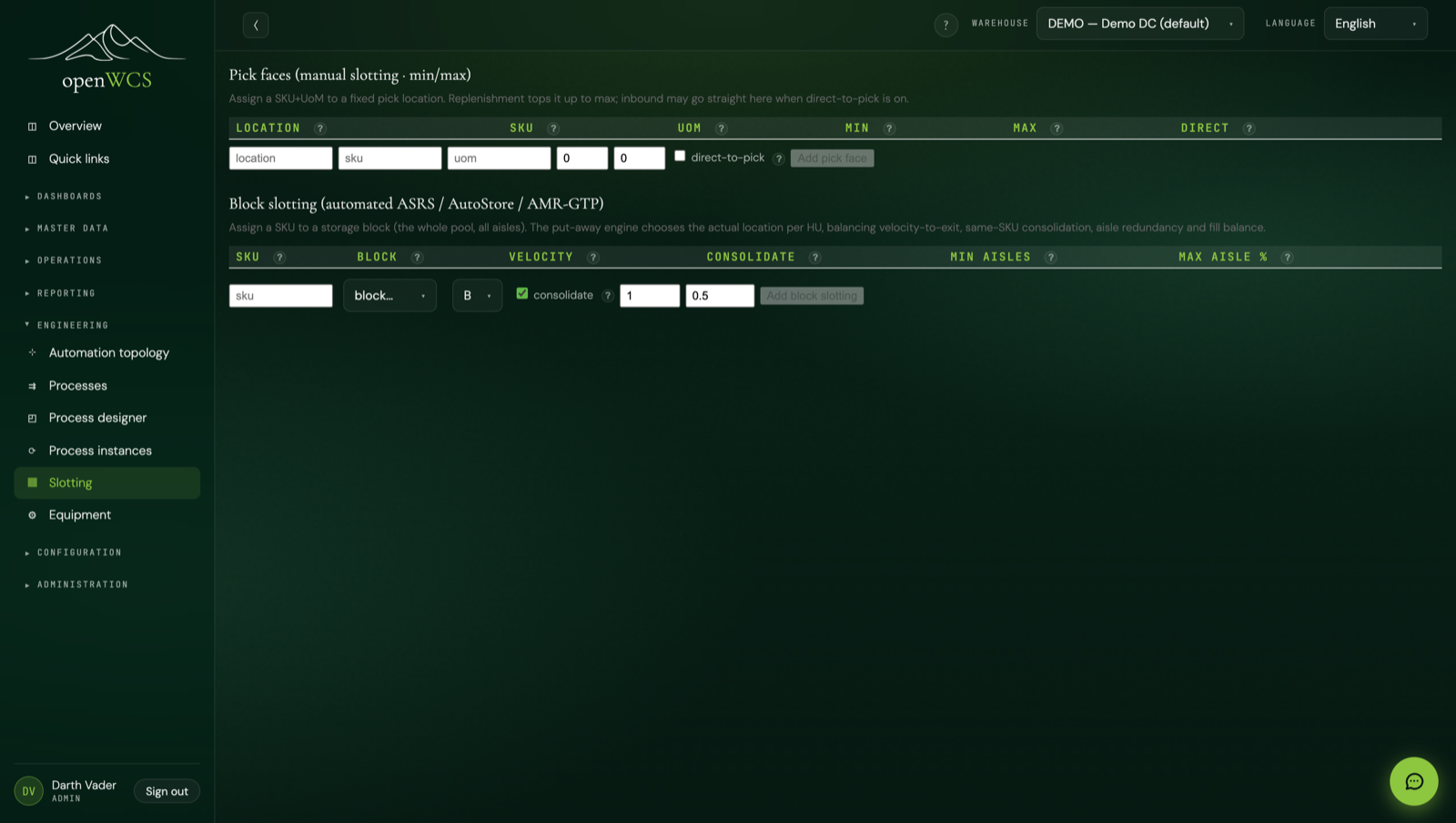Screen dimensions: 1456x823
Task: Click the Process designer icon
Action: pyautogui.click(x=33, y=418)
